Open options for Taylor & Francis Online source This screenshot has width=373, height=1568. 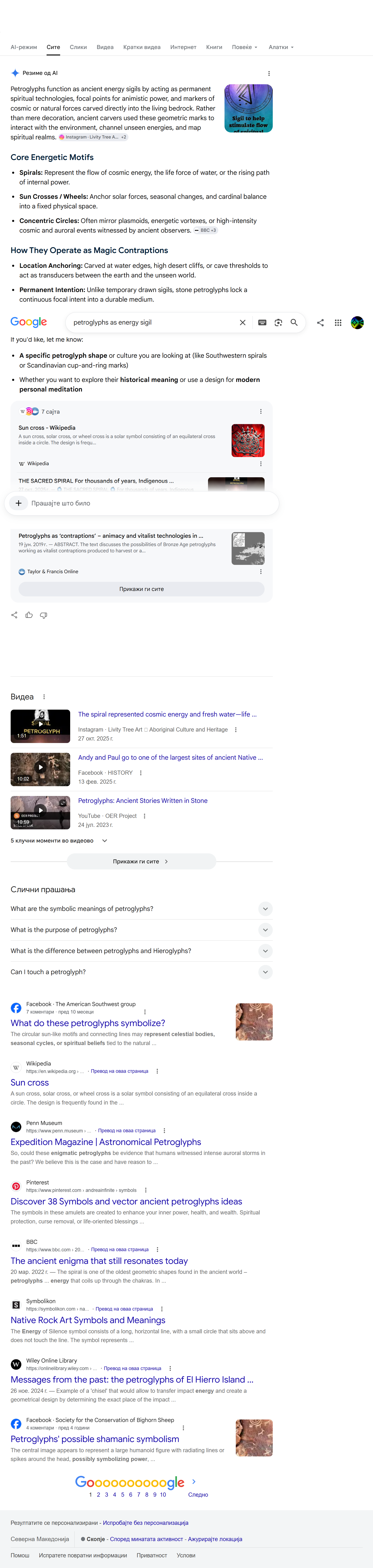click(x=261, y=572)
